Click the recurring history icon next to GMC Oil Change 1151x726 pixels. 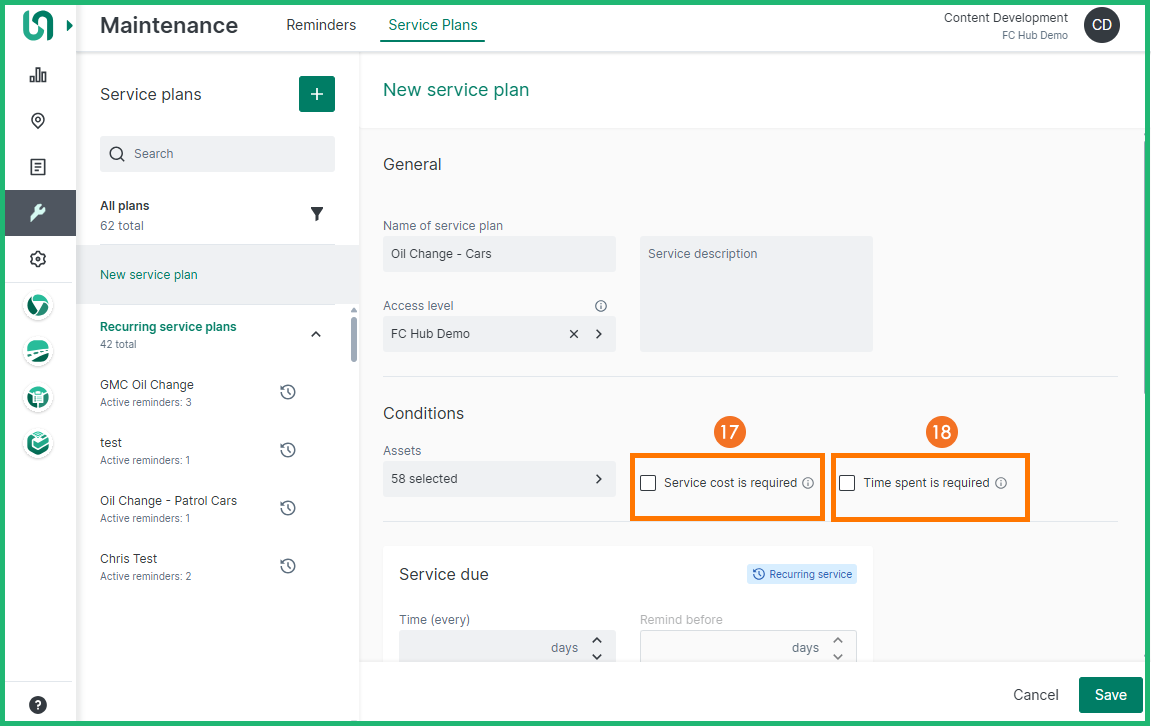pyautogui.click(x=288, y=392)
